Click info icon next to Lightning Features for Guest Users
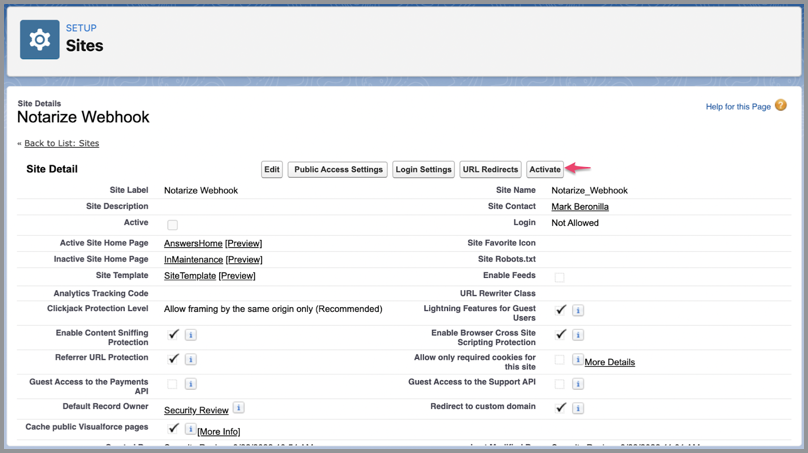This screenshot has width=808, height=453. click(578, 311)
